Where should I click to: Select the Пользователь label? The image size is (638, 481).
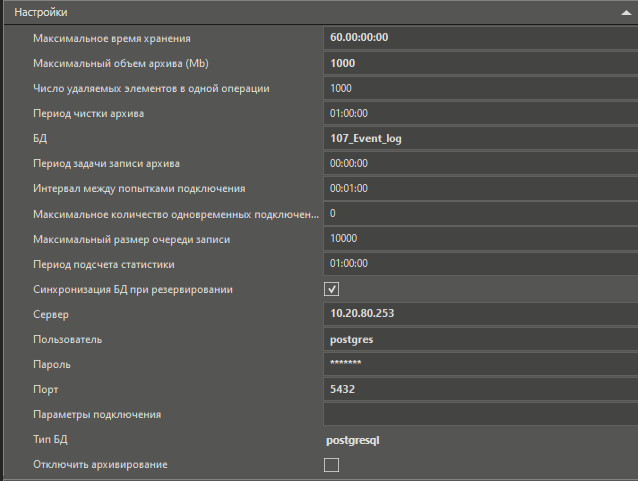click(x=68, y=339)
